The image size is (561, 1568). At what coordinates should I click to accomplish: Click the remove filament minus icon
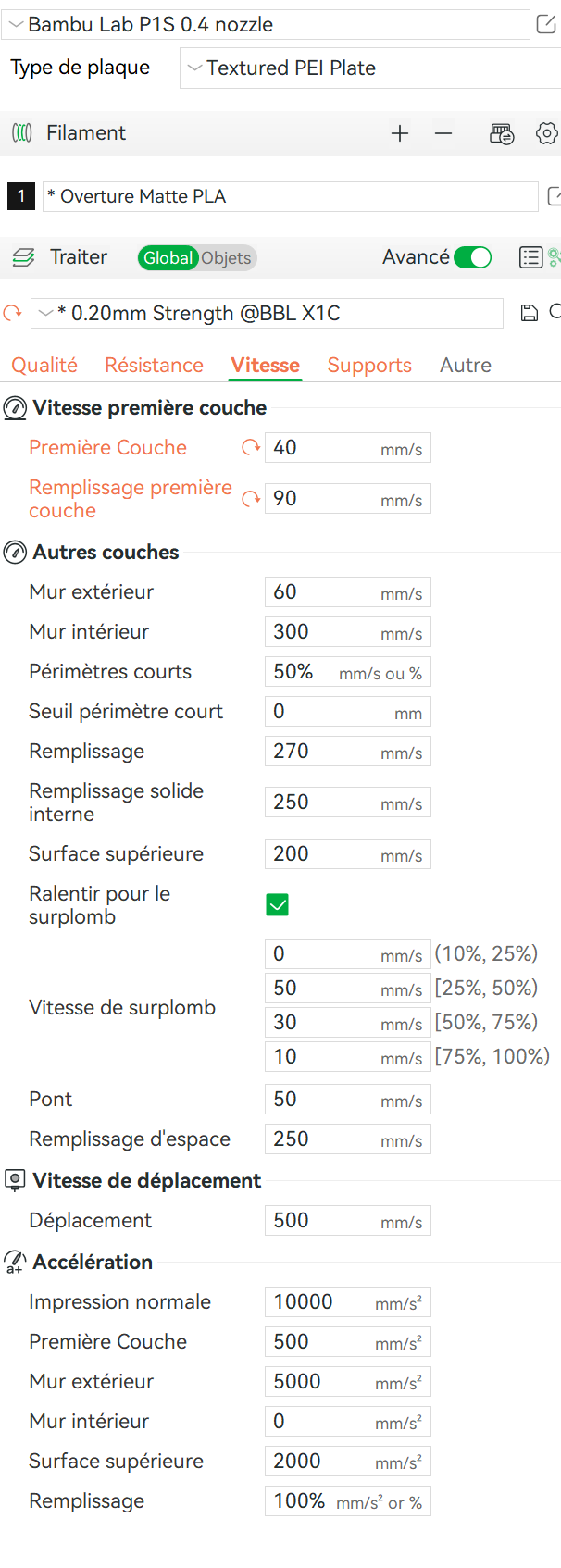(x=443, y=133)
